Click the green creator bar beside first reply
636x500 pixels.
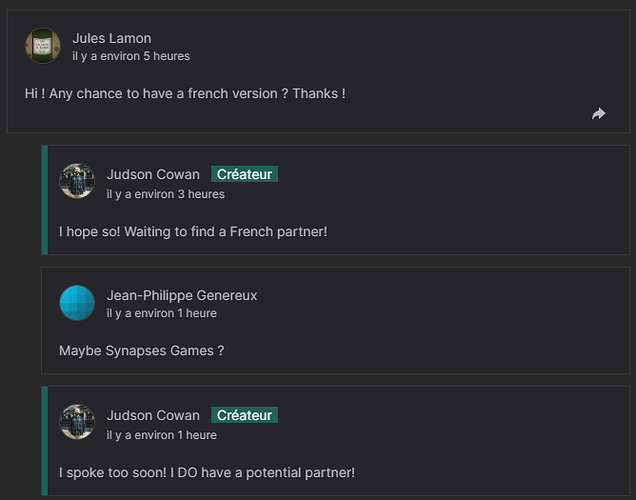click(45, 200)
